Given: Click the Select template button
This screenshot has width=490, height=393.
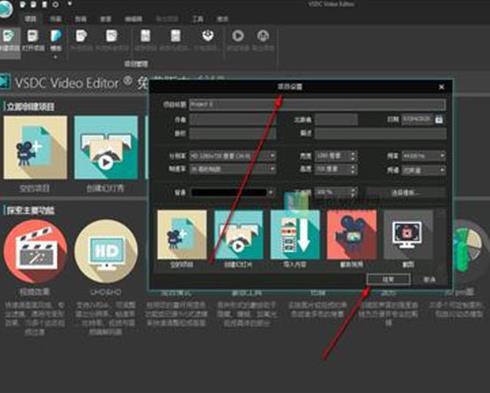Looking at the screenshot, I should click(x=406, y=193).
